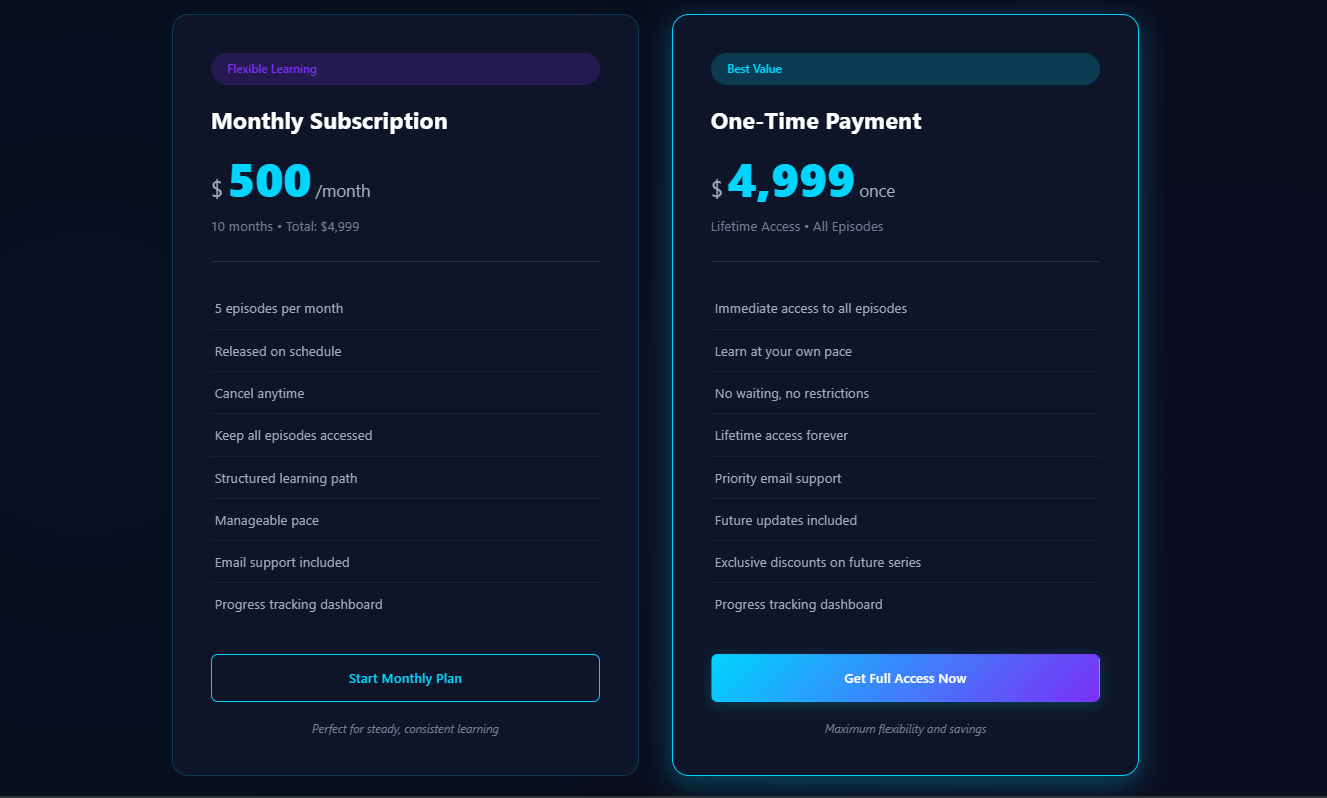Click the Get Full Access Now button

905,677
